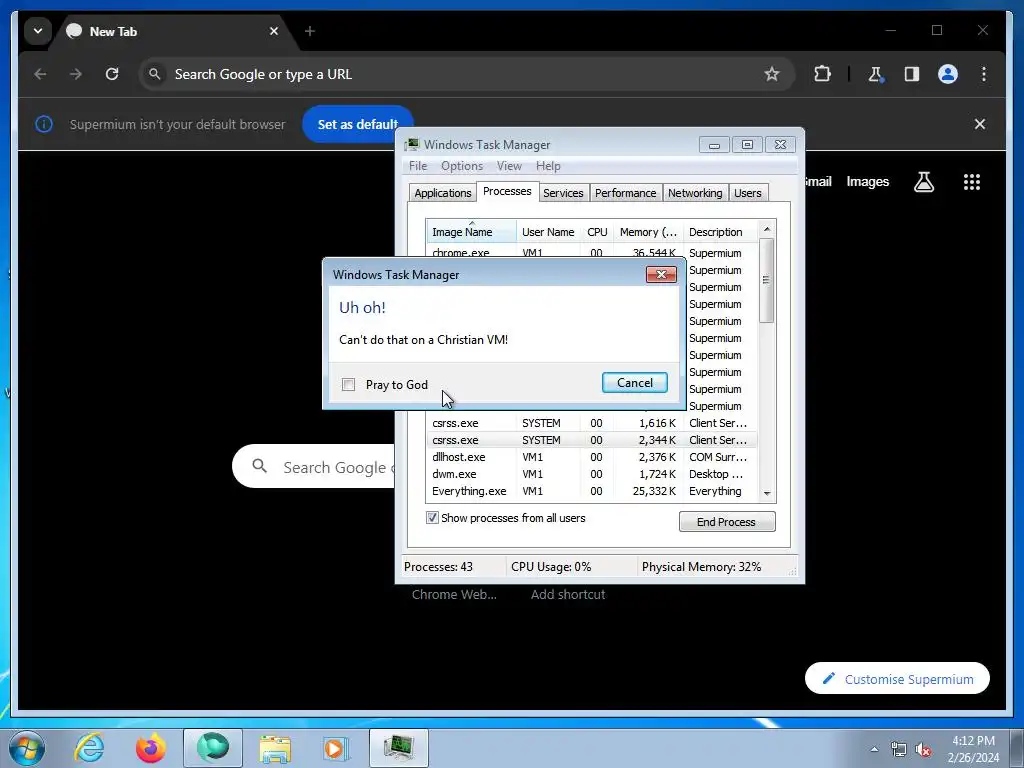Open the browser experiments flask in toolbar
This screenshot has height=768, width=1024.
tap(876, 74)
